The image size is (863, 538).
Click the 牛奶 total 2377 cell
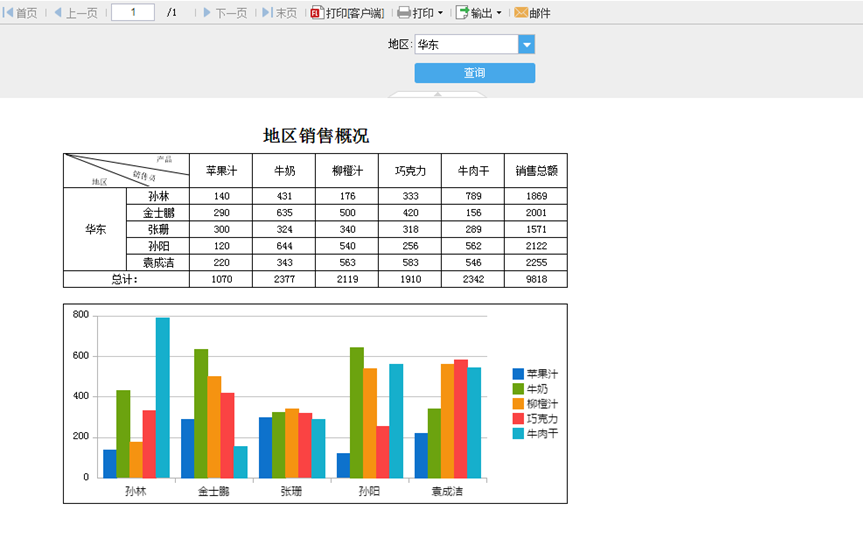(284, 279)
